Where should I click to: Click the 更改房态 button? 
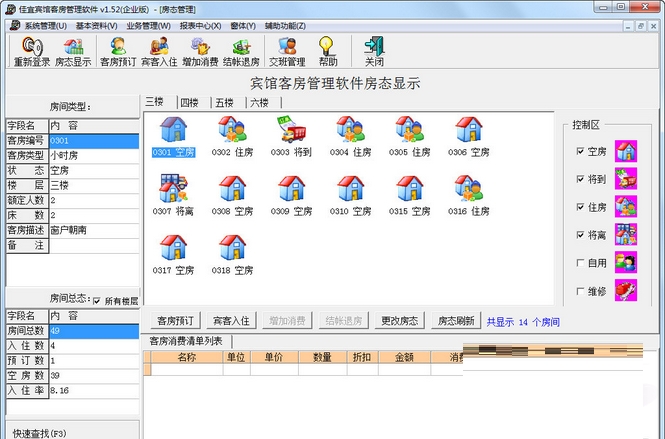[x=399, y=321]
